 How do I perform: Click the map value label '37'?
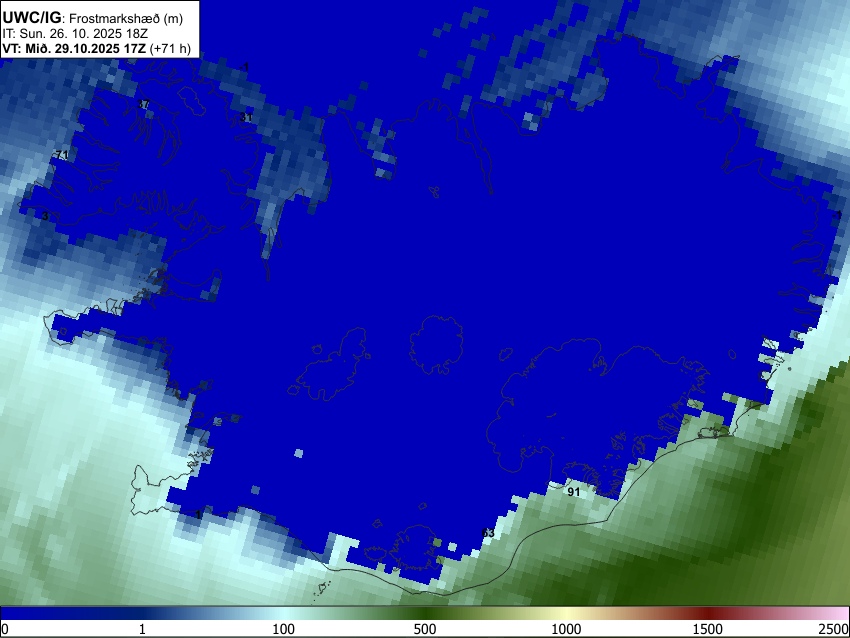pyautogui.click(x=144, y=104)
